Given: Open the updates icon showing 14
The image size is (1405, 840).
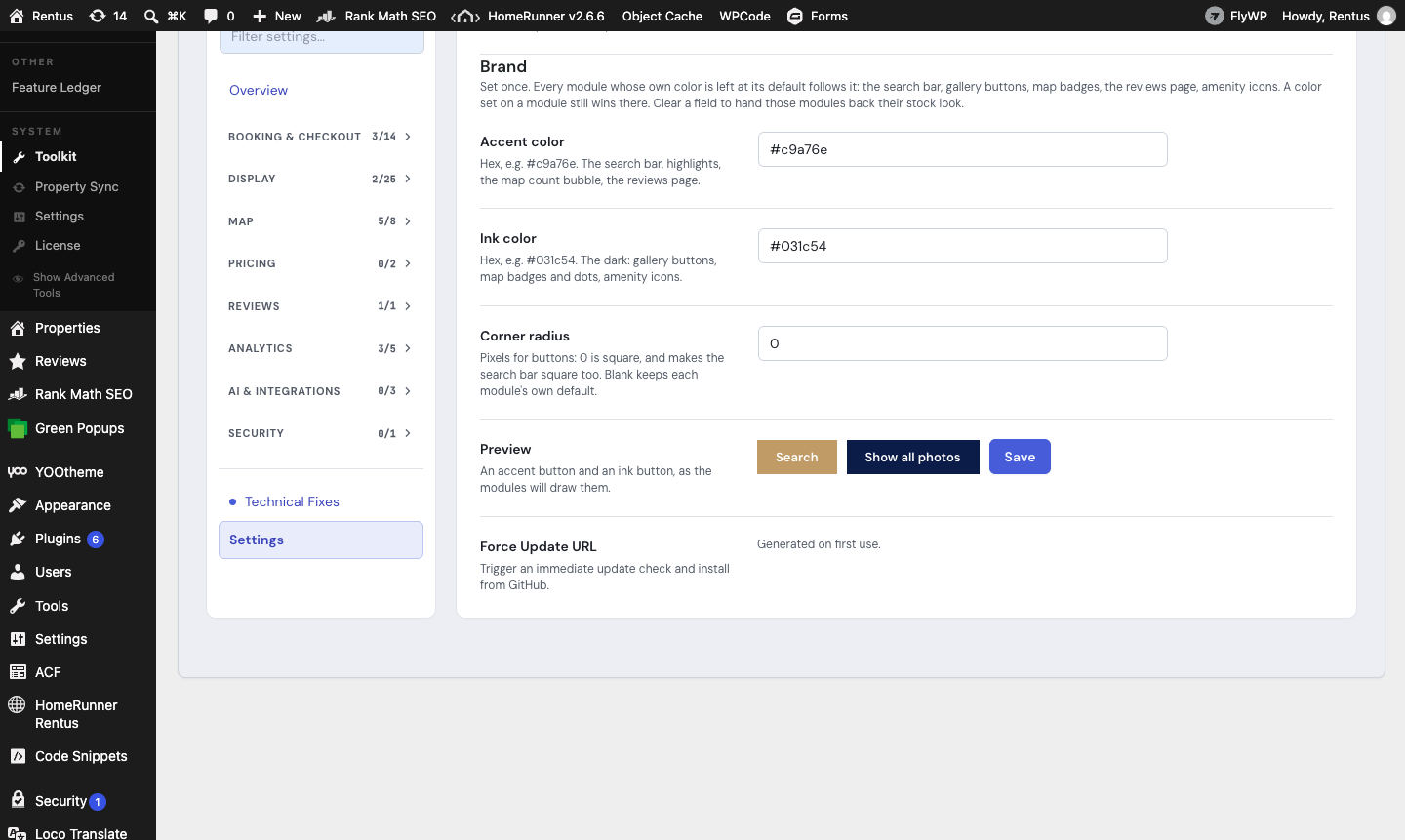Looking at the screenshot, I should (x=108, y=16).
